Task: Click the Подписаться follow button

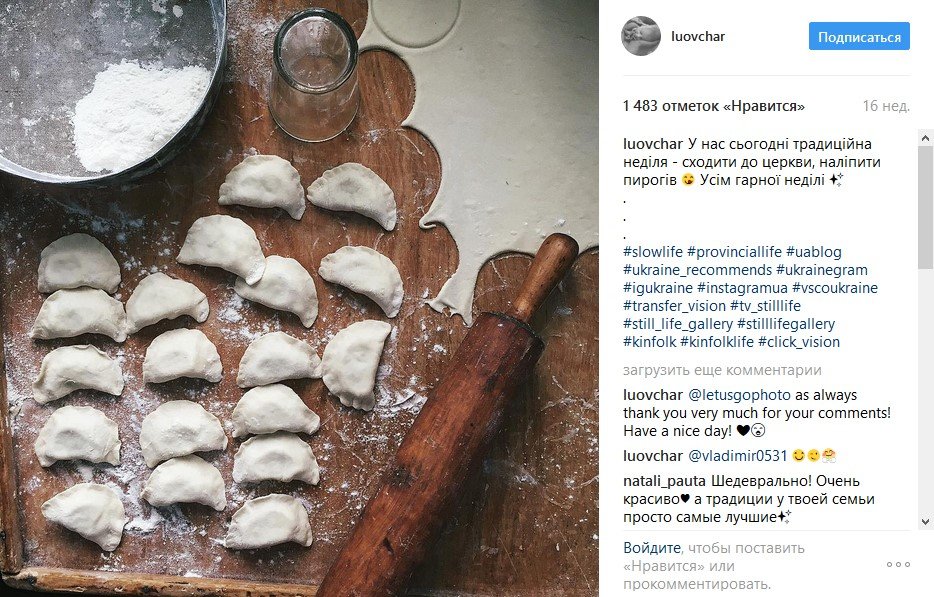Action: pos(859,37)
